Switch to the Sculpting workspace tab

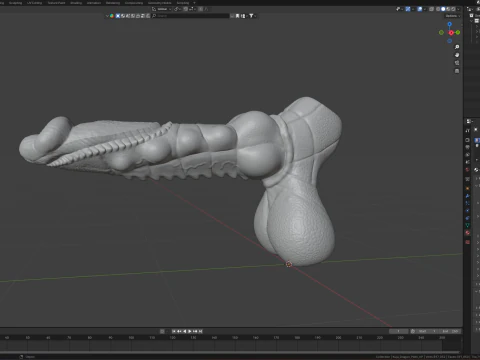coord(15,3)
